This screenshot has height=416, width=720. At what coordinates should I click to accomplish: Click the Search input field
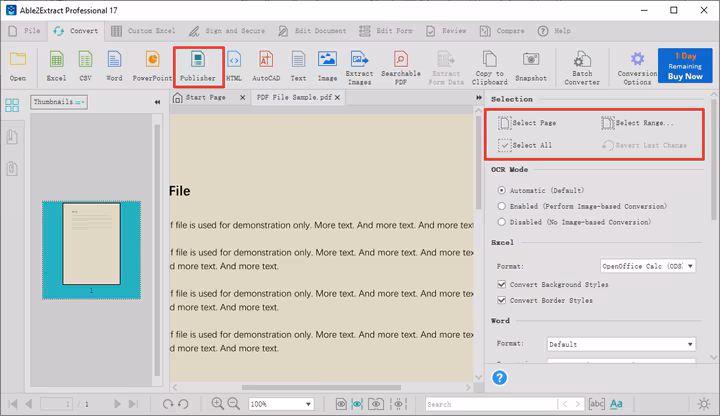coord(490,404)
